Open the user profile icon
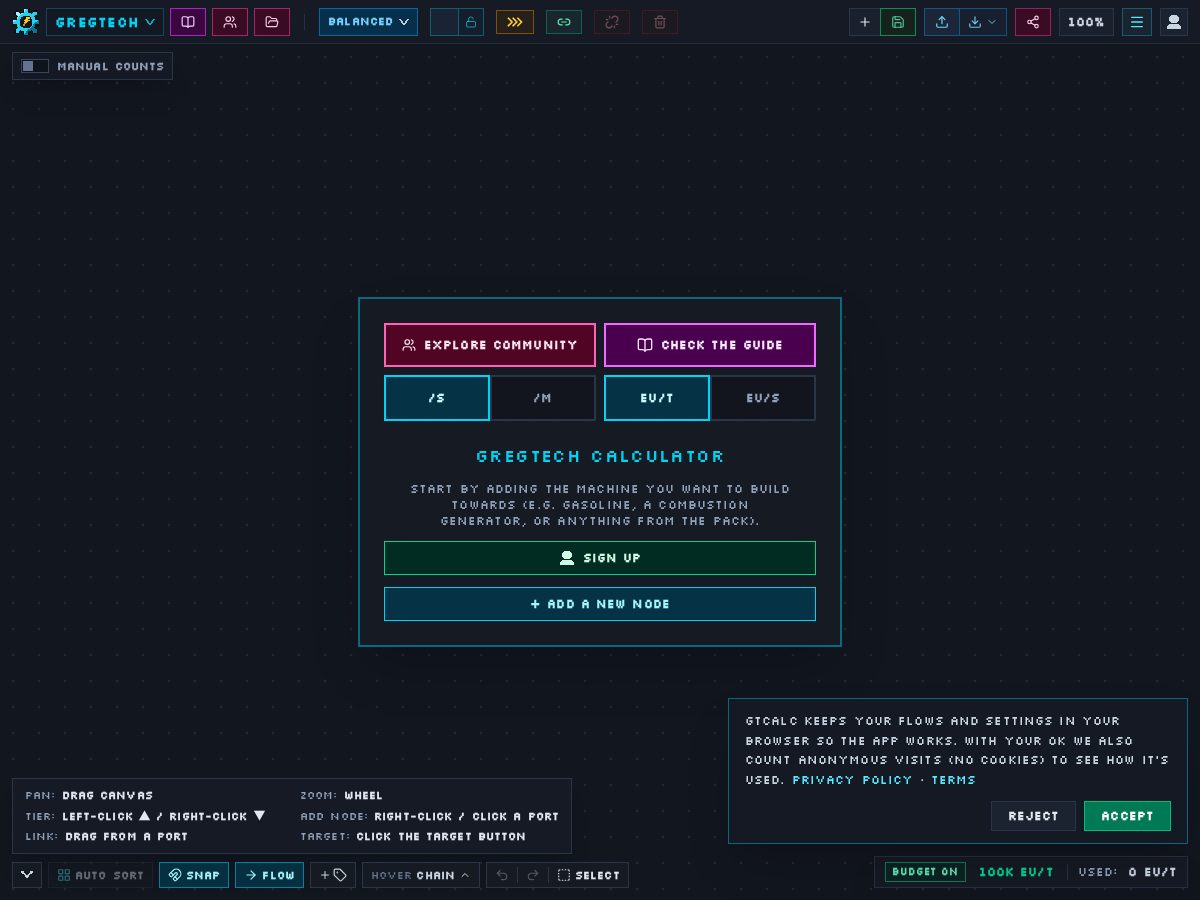Image resolution: width=1200 pixels, height=900 pixels. point(1173,22)
